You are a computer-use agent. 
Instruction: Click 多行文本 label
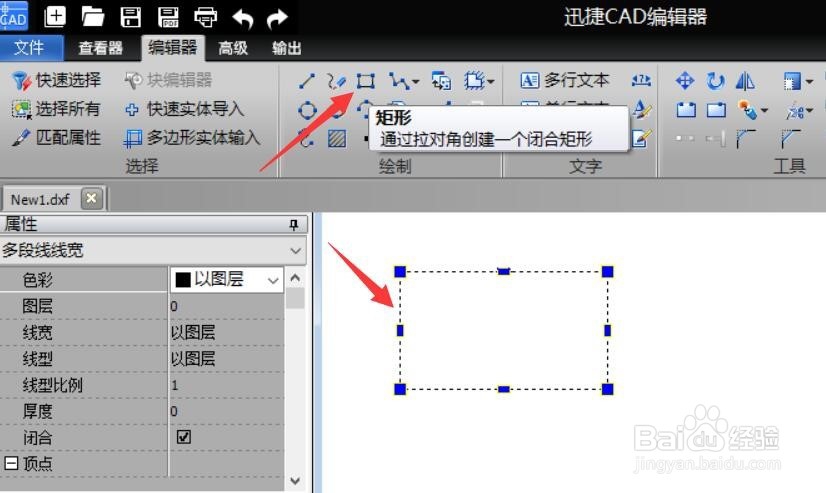(x=576, y=80)
